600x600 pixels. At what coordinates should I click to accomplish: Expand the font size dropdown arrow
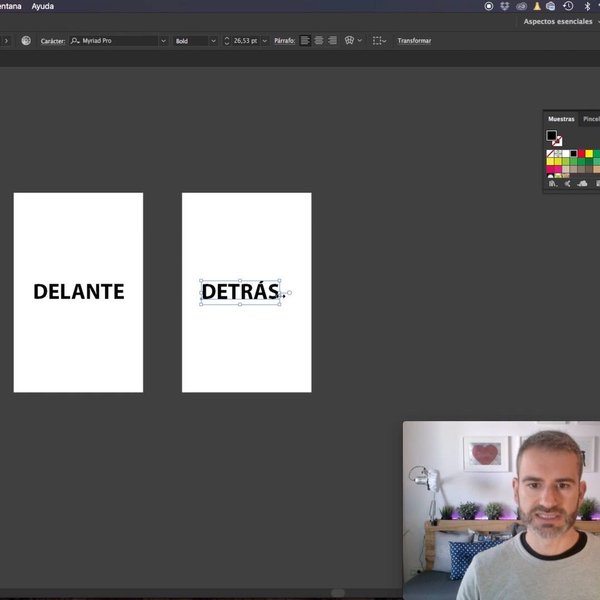point(265,41)
